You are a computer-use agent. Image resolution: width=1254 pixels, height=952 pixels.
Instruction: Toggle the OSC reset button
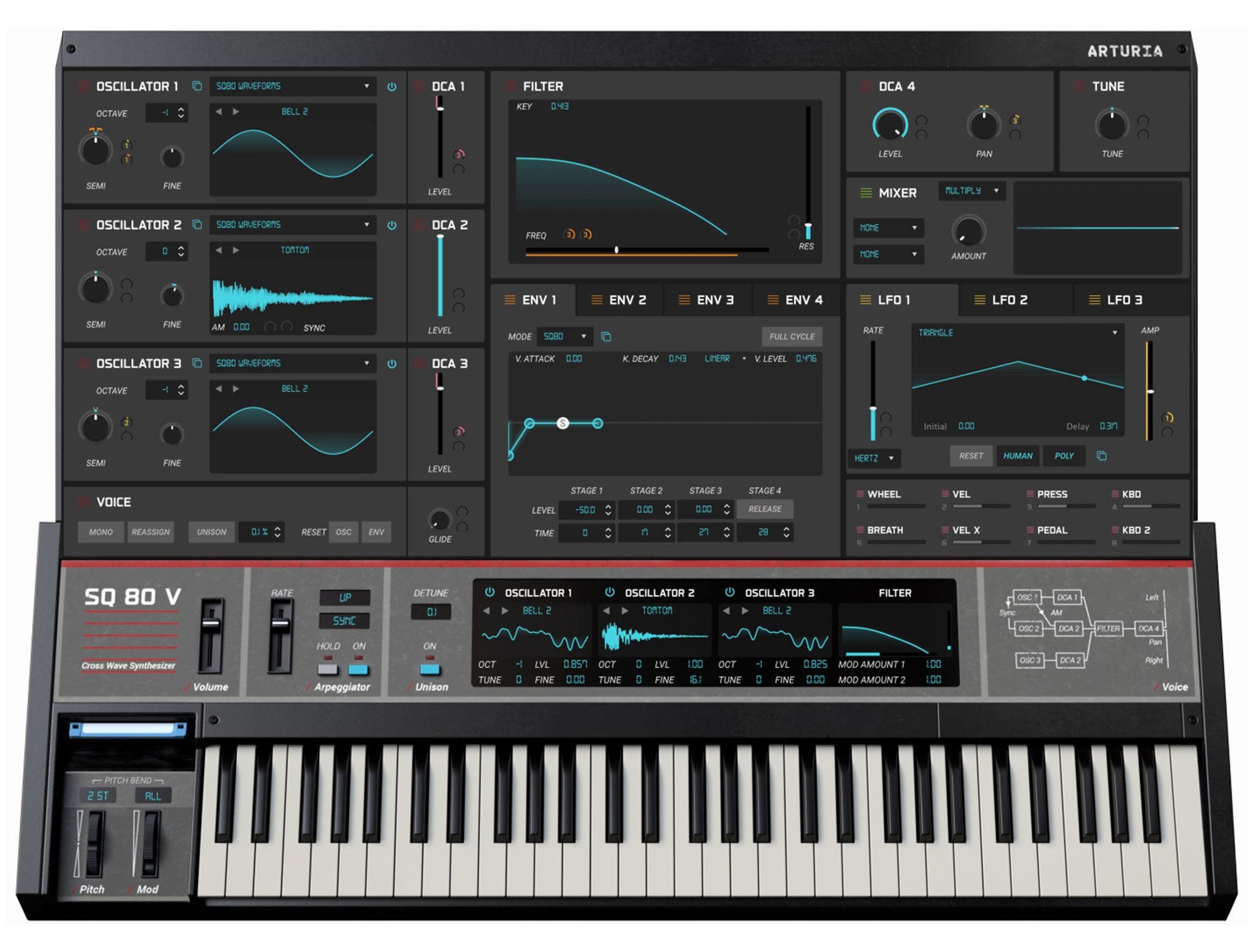pos(344,532)
